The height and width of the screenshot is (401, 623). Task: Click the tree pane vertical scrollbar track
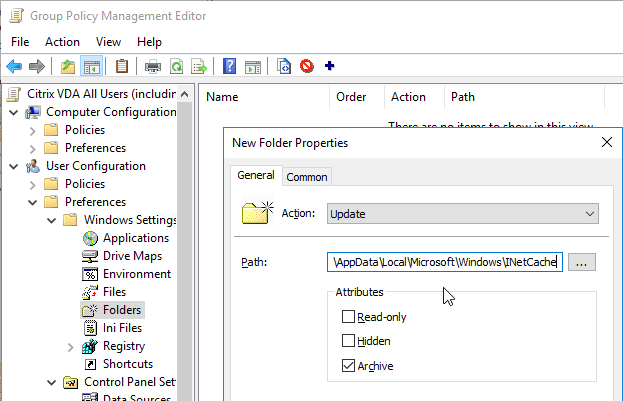click(184, 250)
